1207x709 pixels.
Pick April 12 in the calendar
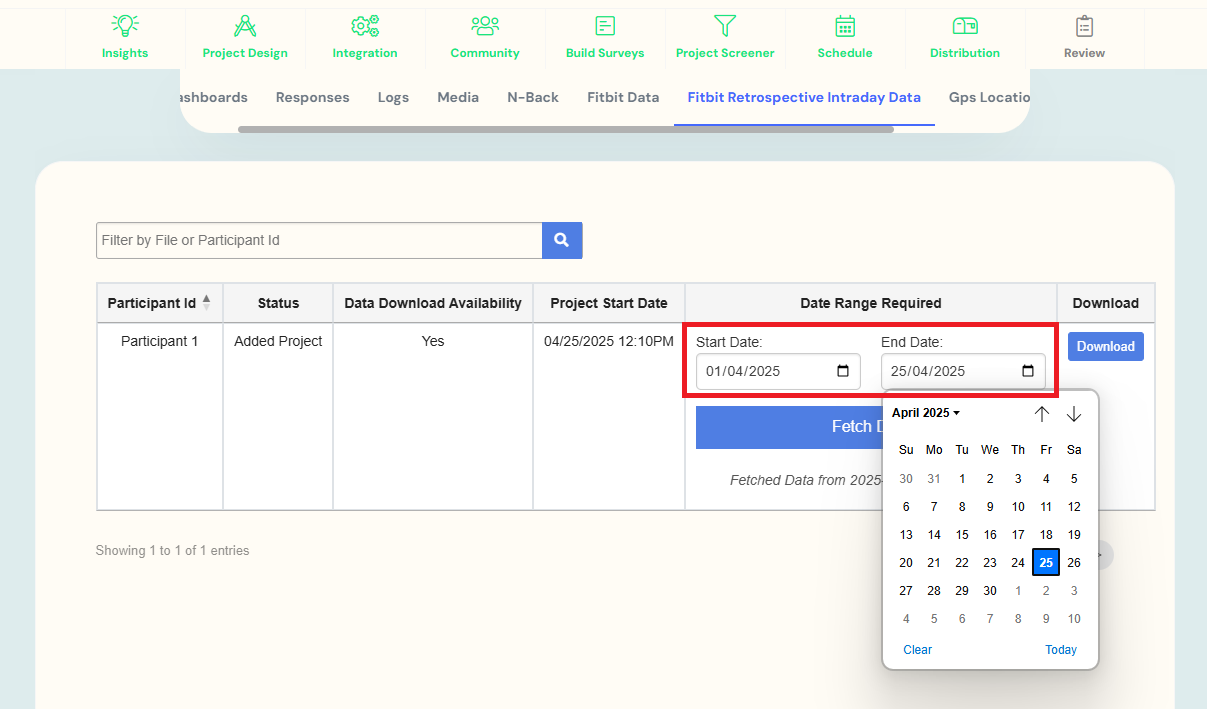1074,507
